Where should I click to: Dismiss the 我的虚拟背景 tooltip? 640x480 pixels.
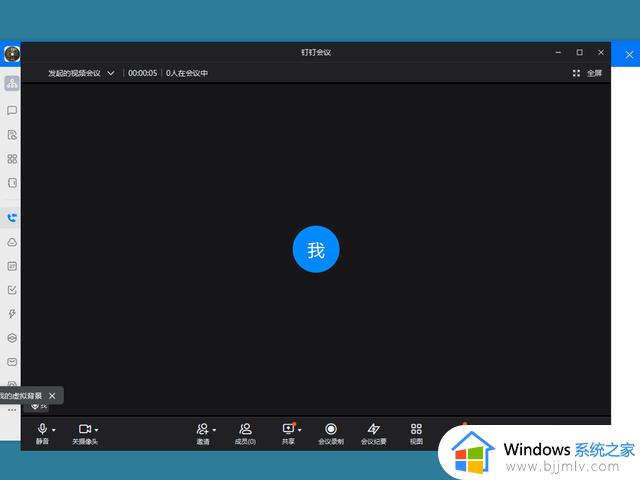tap(52, 396)
